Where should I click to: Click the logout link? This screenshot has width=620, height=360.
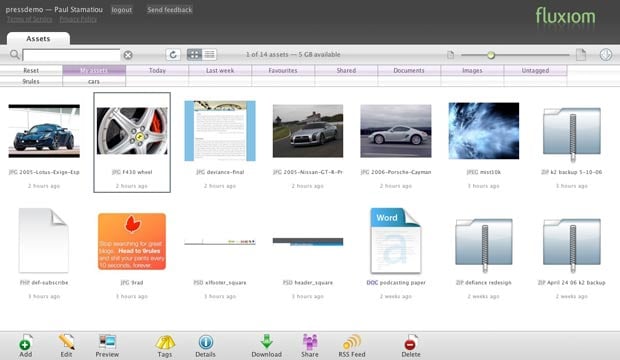pos(121,10)
